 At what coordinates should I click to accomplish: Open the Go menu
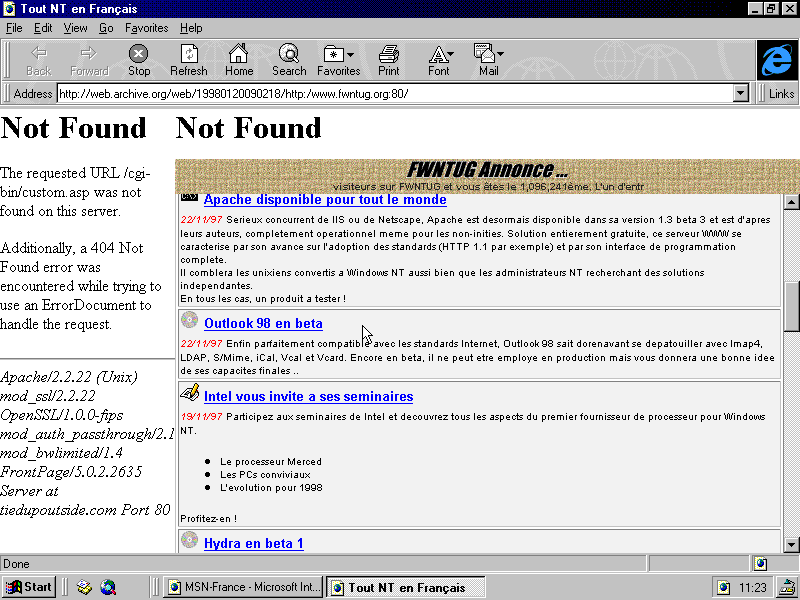106,28
